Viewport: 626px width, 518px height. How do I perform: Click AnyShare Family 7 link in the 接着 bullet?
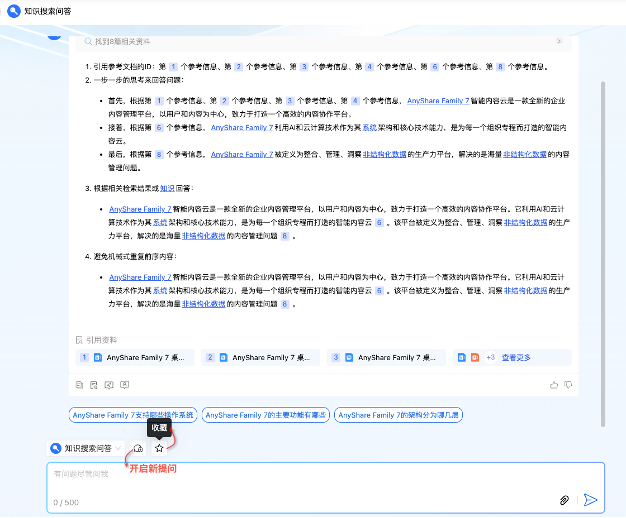pos(242,127)
